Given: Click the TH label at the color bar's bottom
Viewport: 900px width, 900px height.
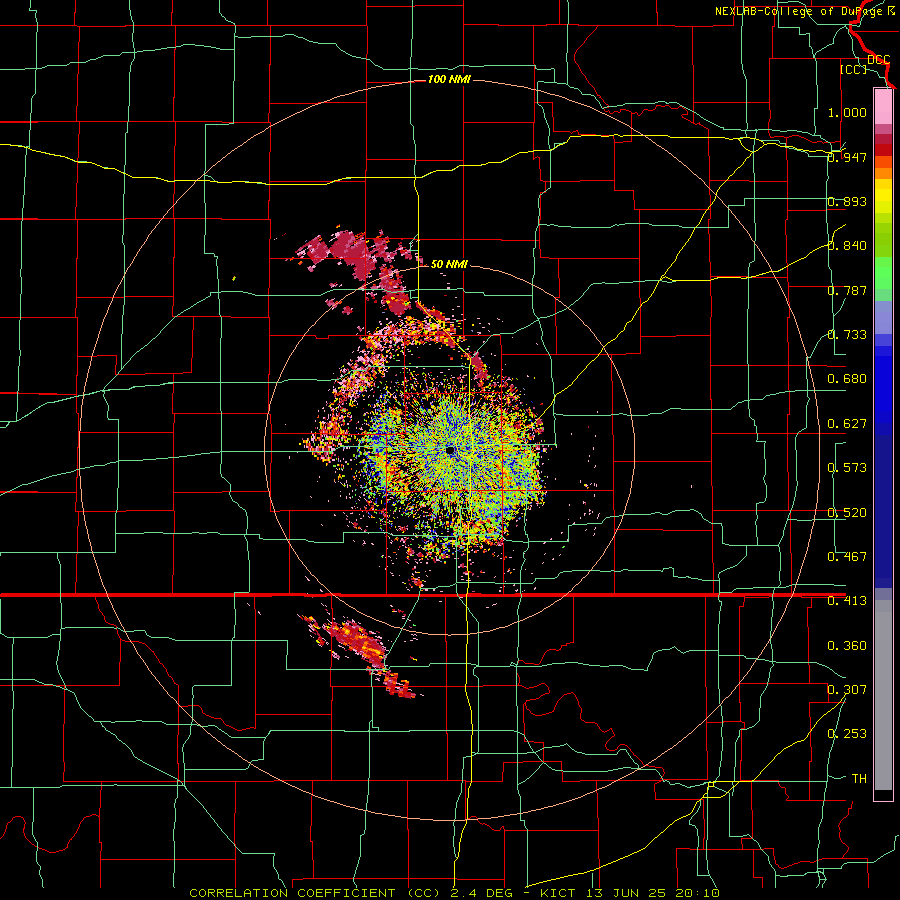Looking at the screenshot, I should 859,779.
